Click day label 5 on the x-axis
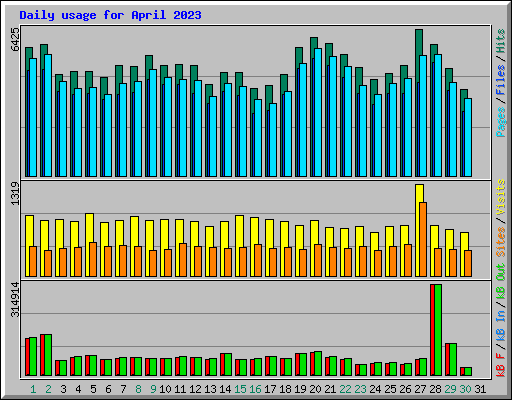This screenshot has width=512, height=400. 93,389
